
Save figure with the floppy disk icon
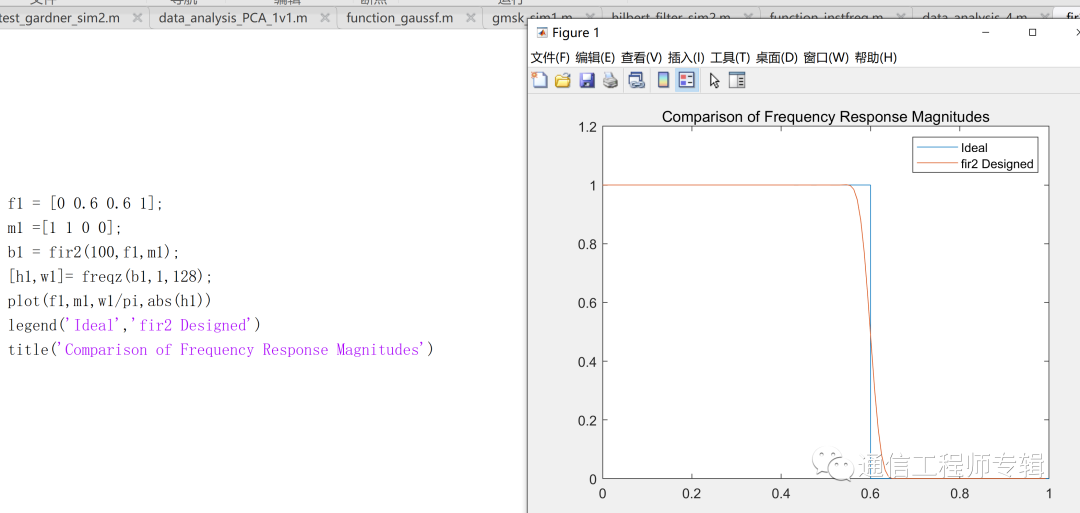tap(587, 81)
